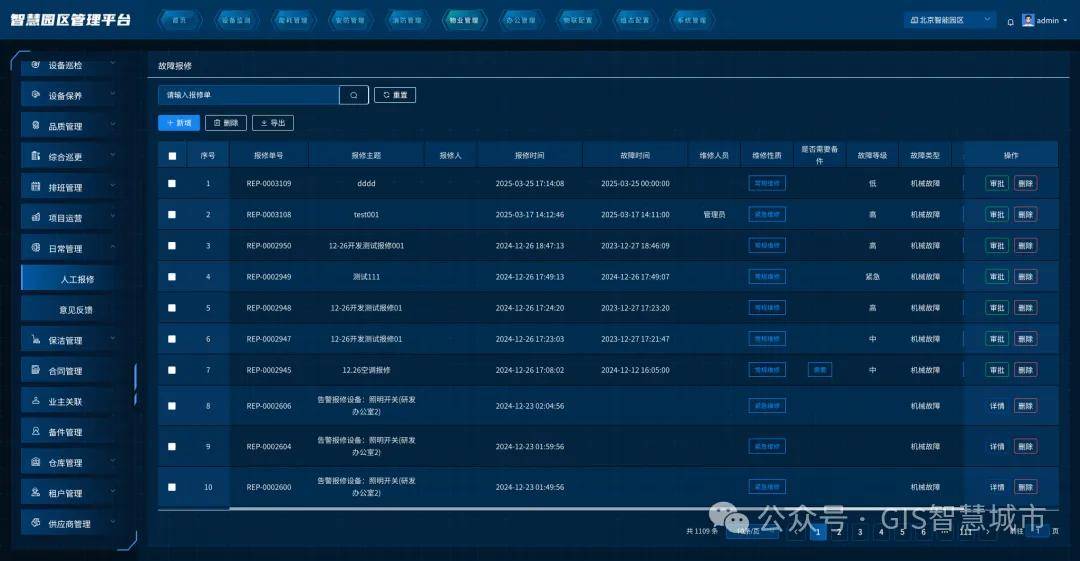
Task: Expand 租户管理 with its chevron
Action: (x=112, y=492)
